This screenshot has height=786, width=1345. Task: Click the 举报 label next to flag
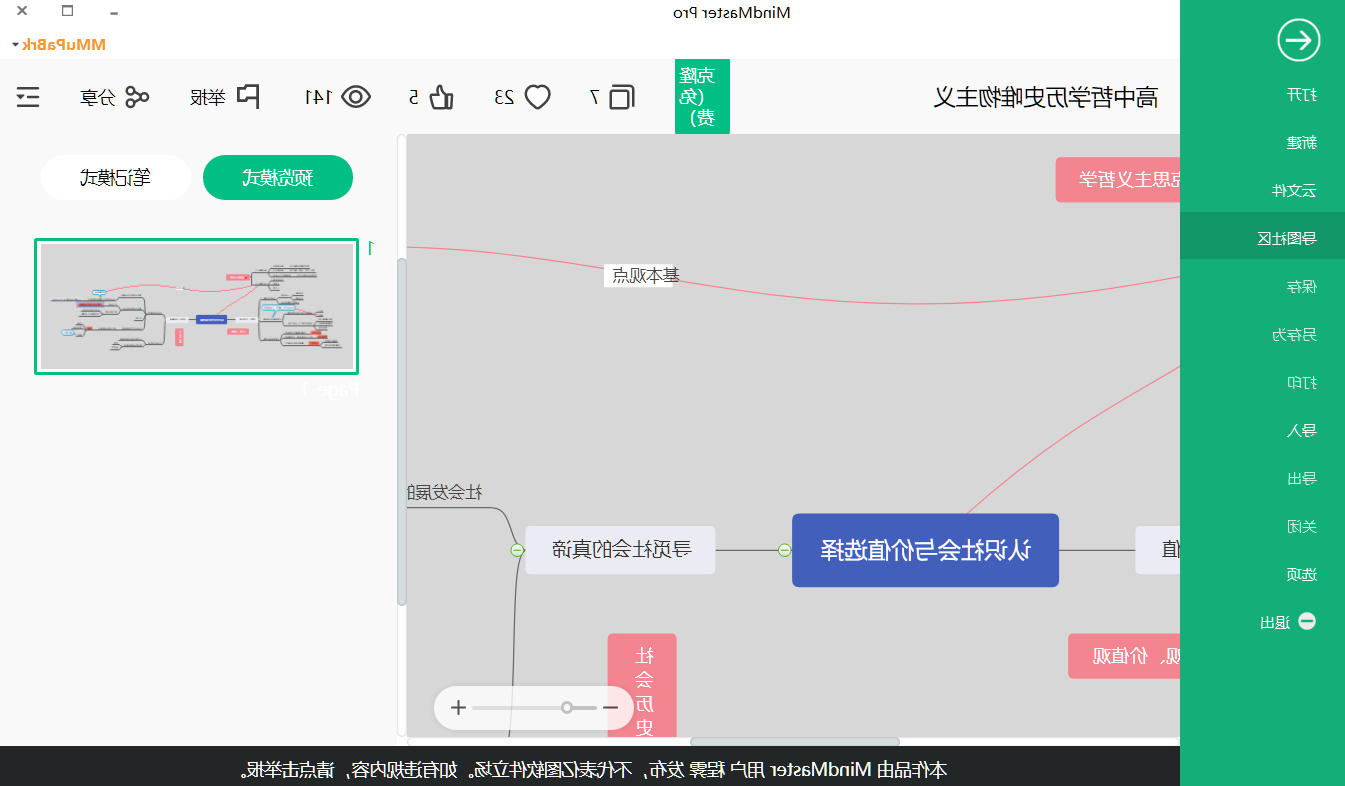click(208, 98)
